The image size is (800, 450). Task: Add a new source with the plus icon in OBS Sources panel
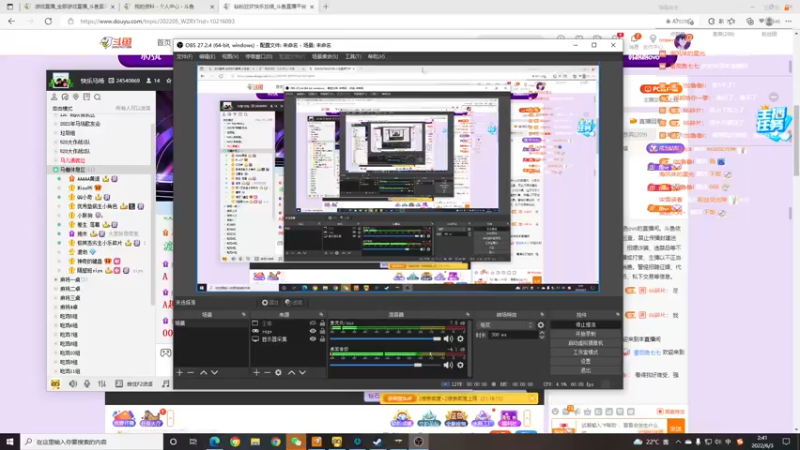click(x=257, y=372)
